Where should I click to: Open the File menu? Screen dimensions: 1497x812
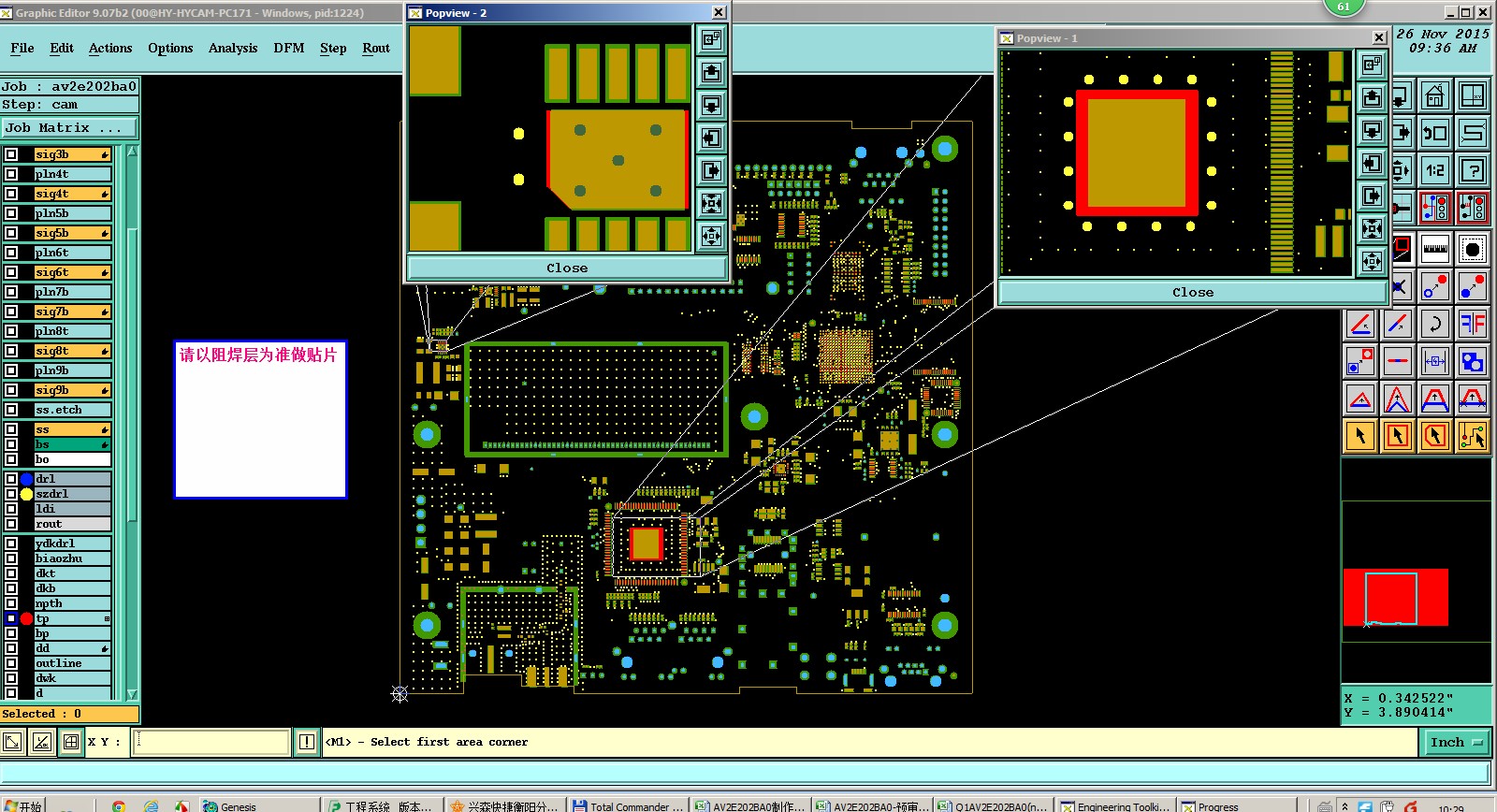coord(22,48)
